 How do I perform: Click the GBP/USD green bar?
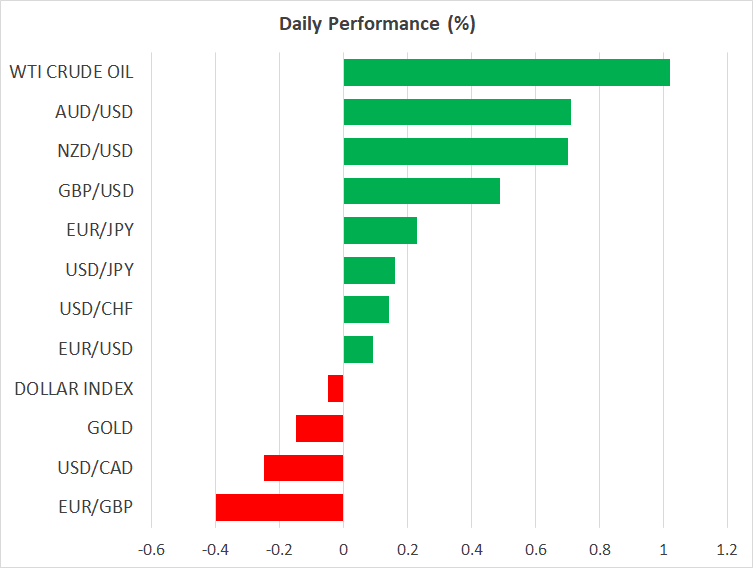[x=421, y=191]
